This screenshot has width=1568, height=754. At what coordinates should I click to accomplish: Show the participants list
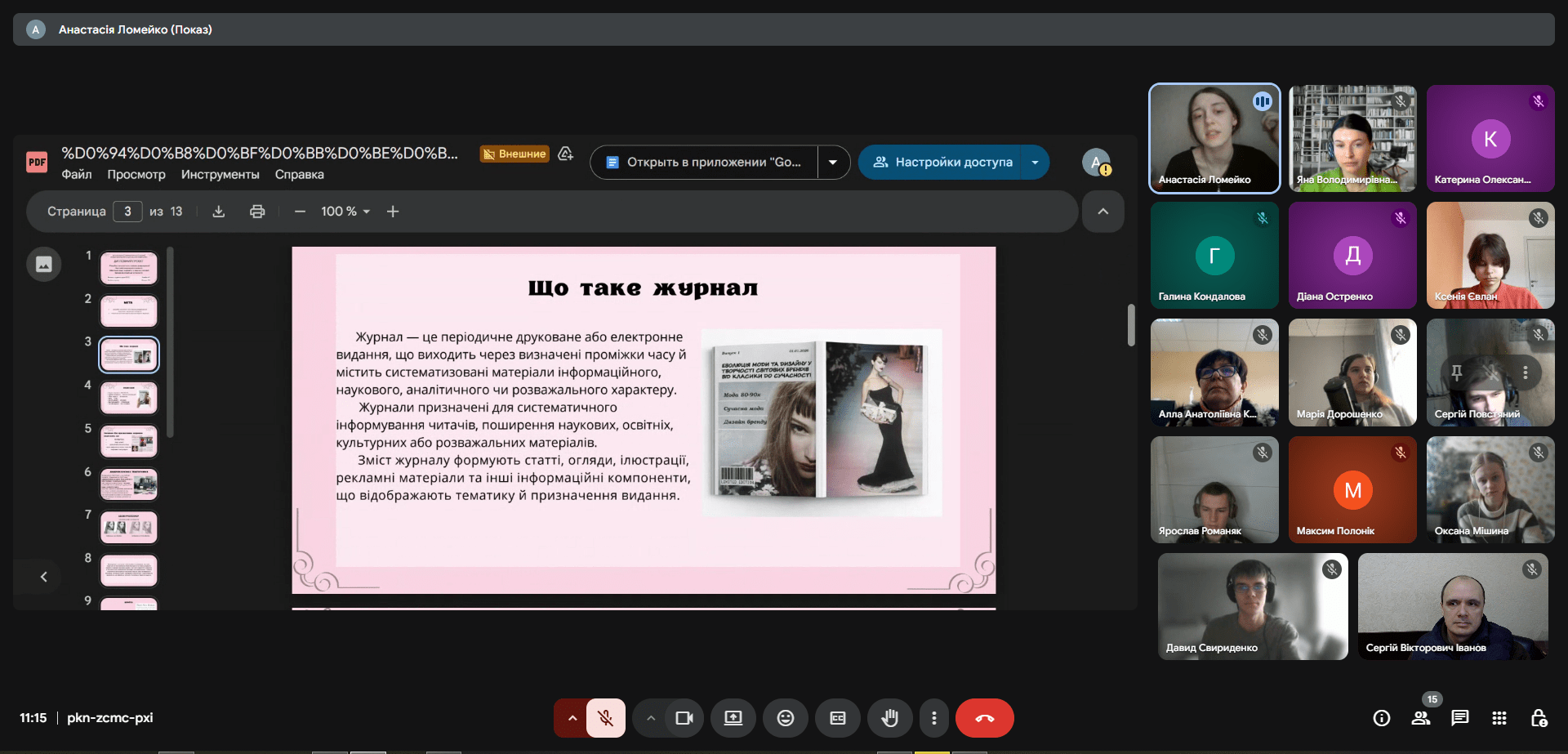click(1421, 718)
